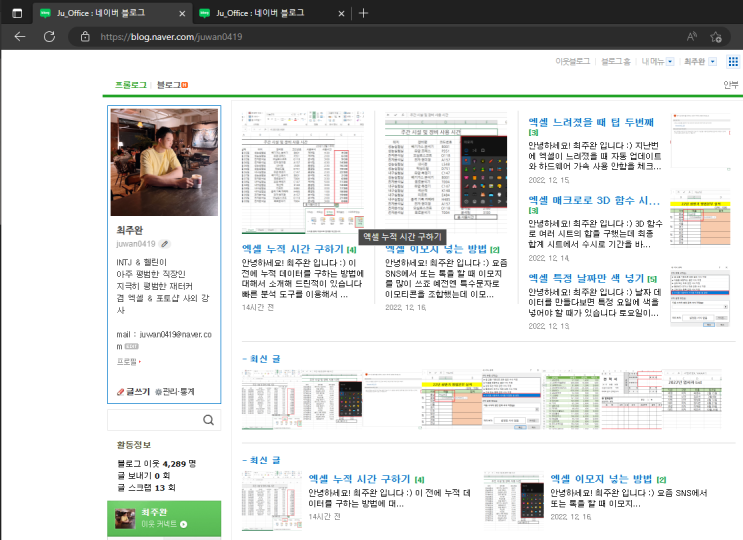Open the Naver services grid icon
743x540 pixels.
(x=733, y=61)
